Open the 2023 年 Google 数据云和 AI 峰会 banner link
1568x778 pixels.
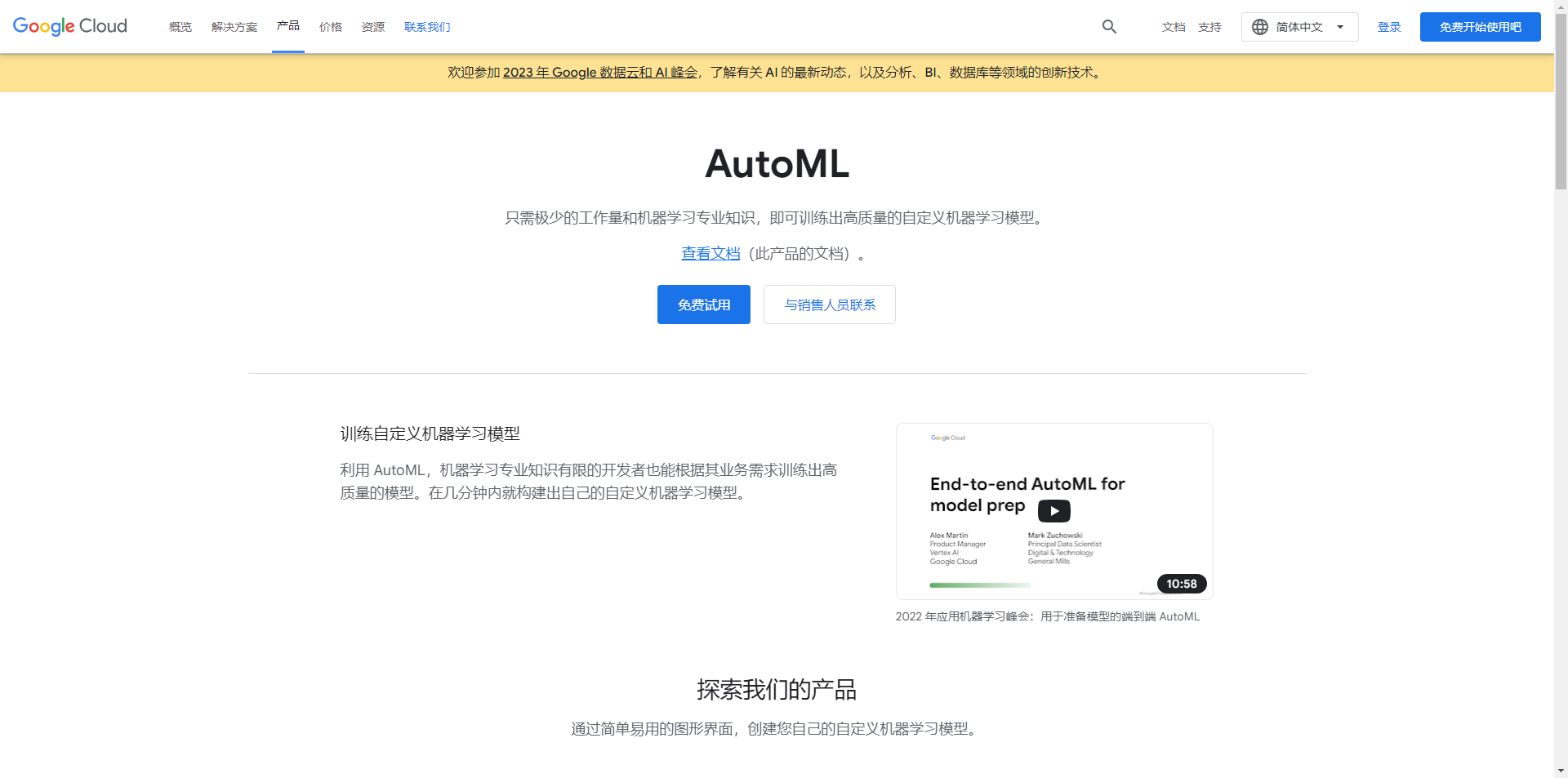pos(600,73)
